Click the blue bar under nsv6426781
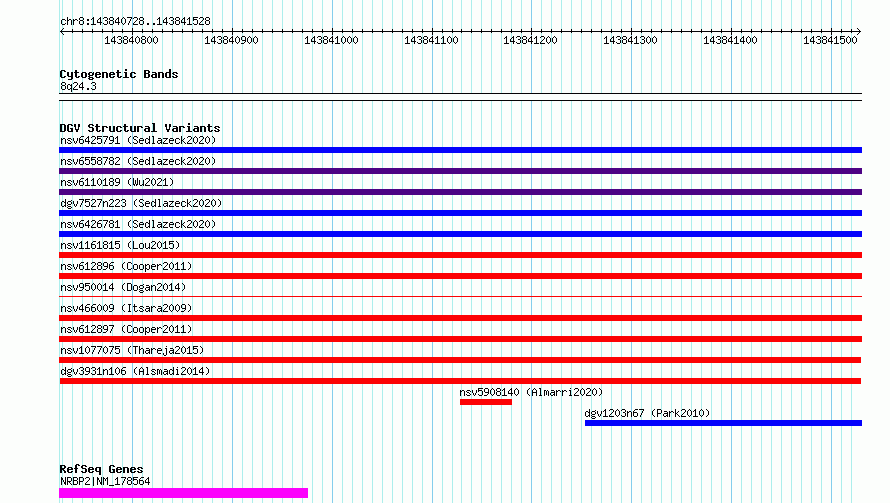Viewport: 890px width, 503px height. [460, 234]
